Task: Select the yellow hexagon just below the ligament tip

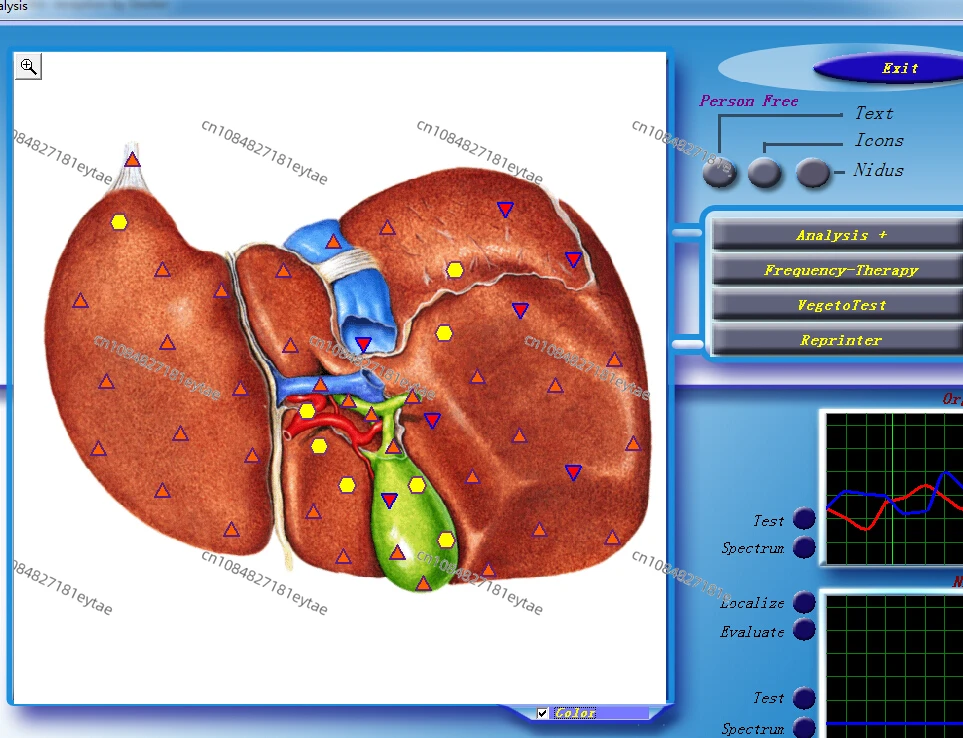Action: 119,222
